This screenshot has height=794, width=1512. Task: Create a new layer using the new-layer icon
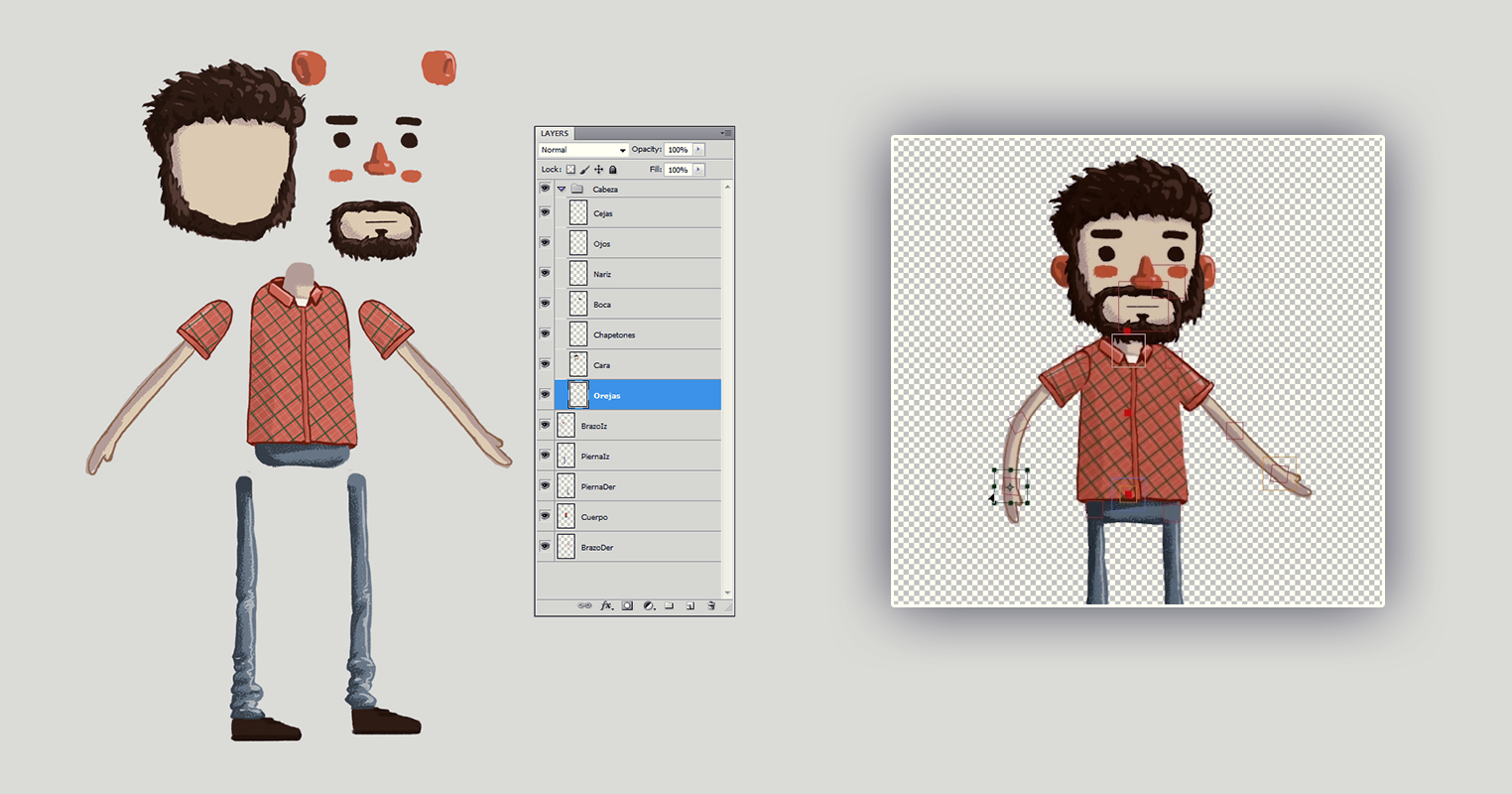[x=692, y=605]
